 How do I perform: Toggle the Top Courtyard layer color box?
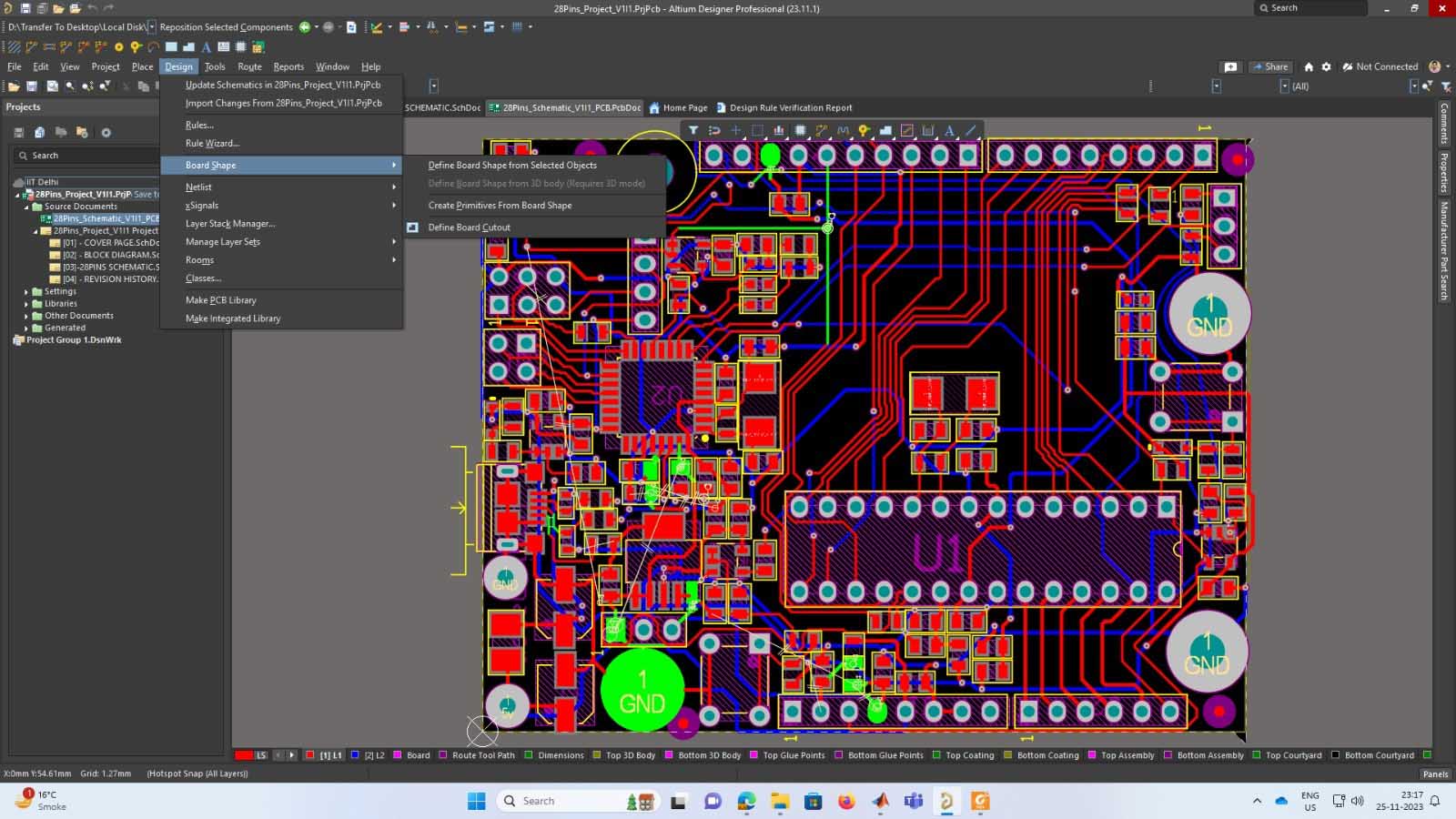[x=1258, y=755]
